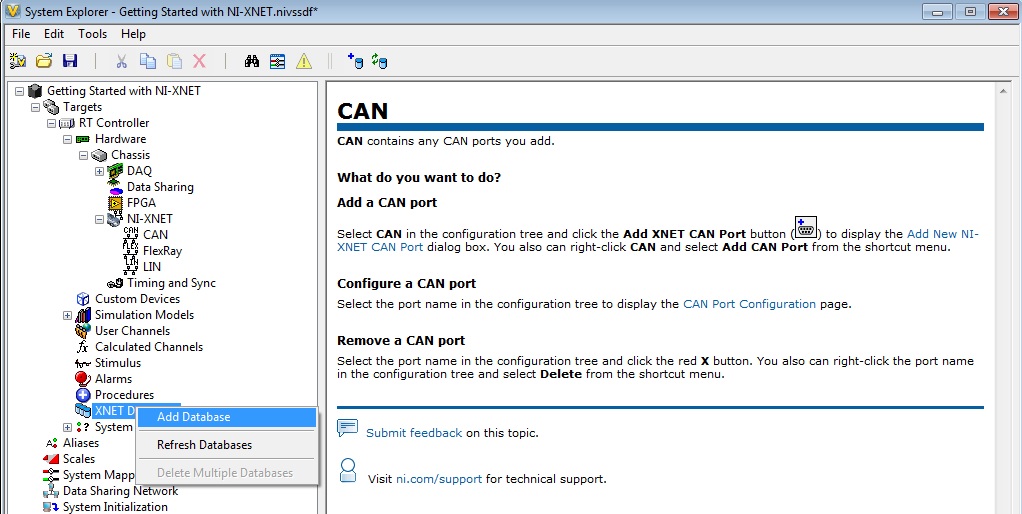Click the FlexRay node icon in tree
Viewport: 1022px width, 514px height.
131,251
